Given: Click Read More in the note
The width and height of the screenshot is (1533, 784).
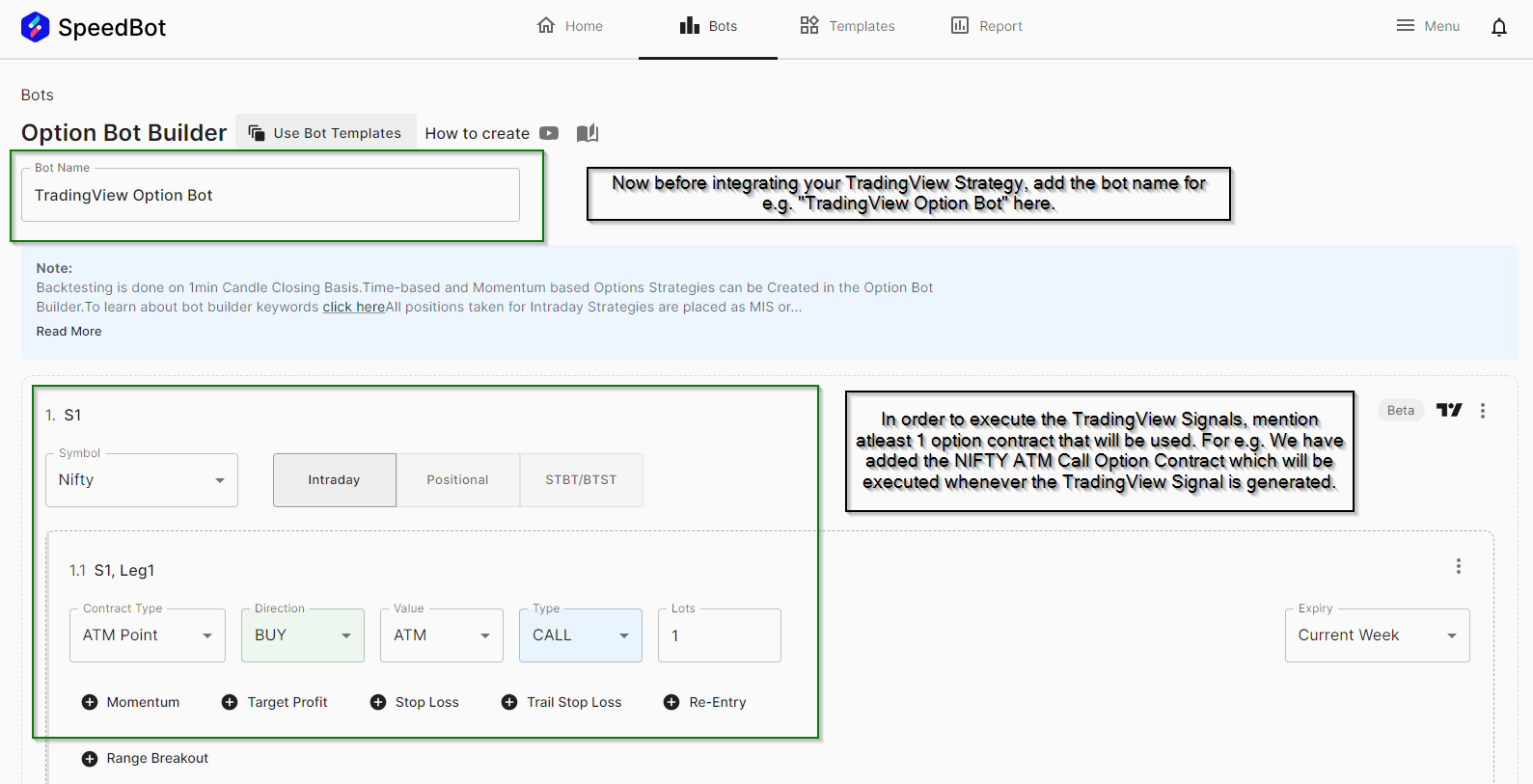Looking at the screenshot, I should coord(68,331).
